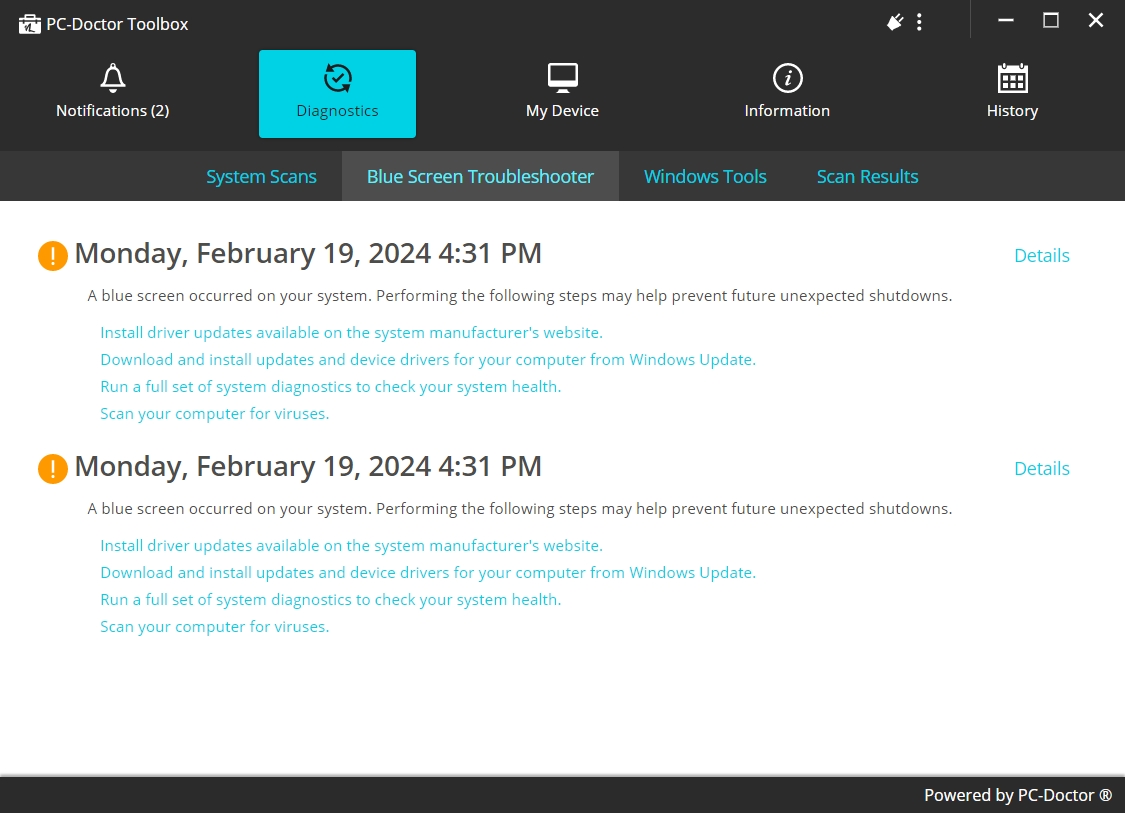Open the History label
The height and width of the screenshot is (813, 1125).
point(1012,111)
